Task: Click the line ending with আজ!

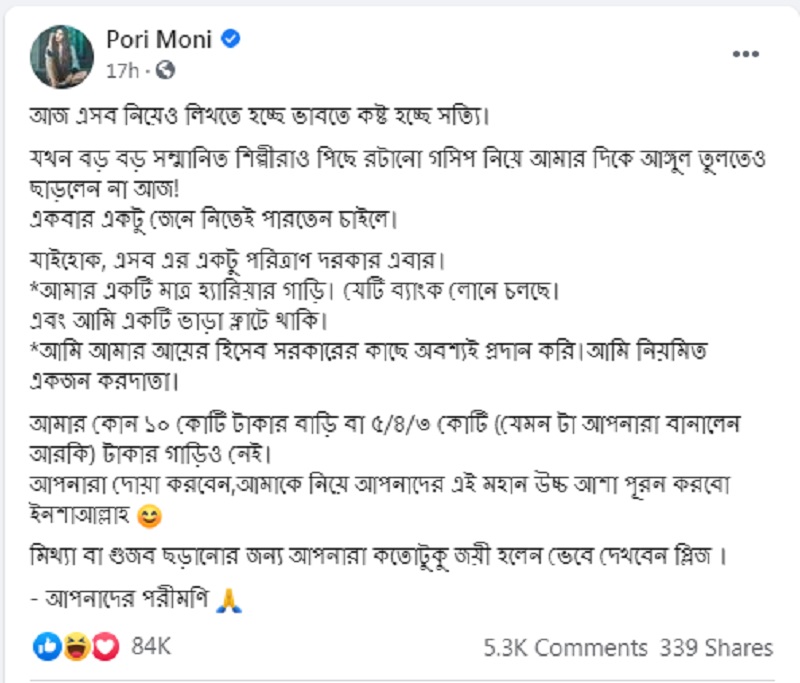Action: 105,189
